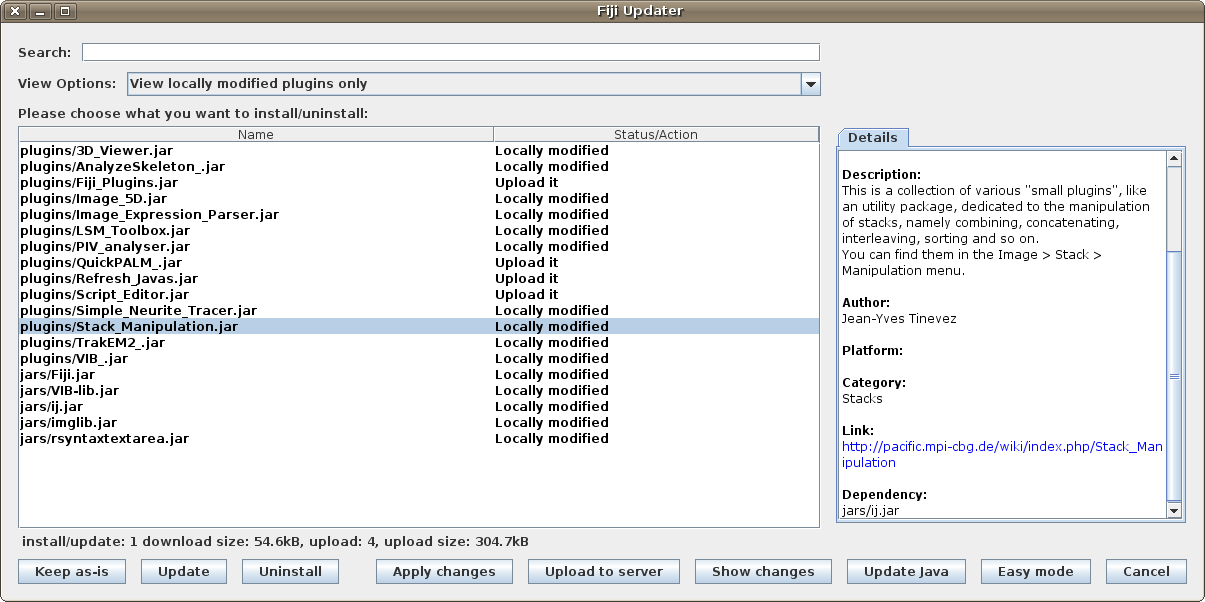
Task: Open the View Options combo box
Action: pos(473,84)
